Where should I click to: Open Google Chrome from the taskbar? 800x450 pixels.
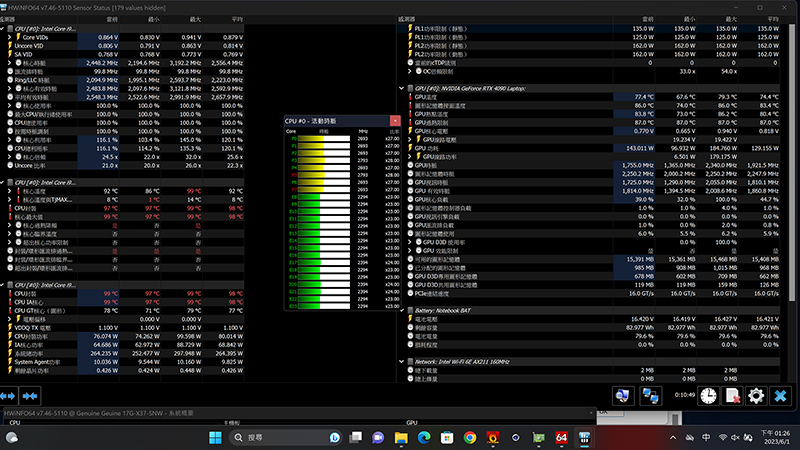click(x=470, y=438)
